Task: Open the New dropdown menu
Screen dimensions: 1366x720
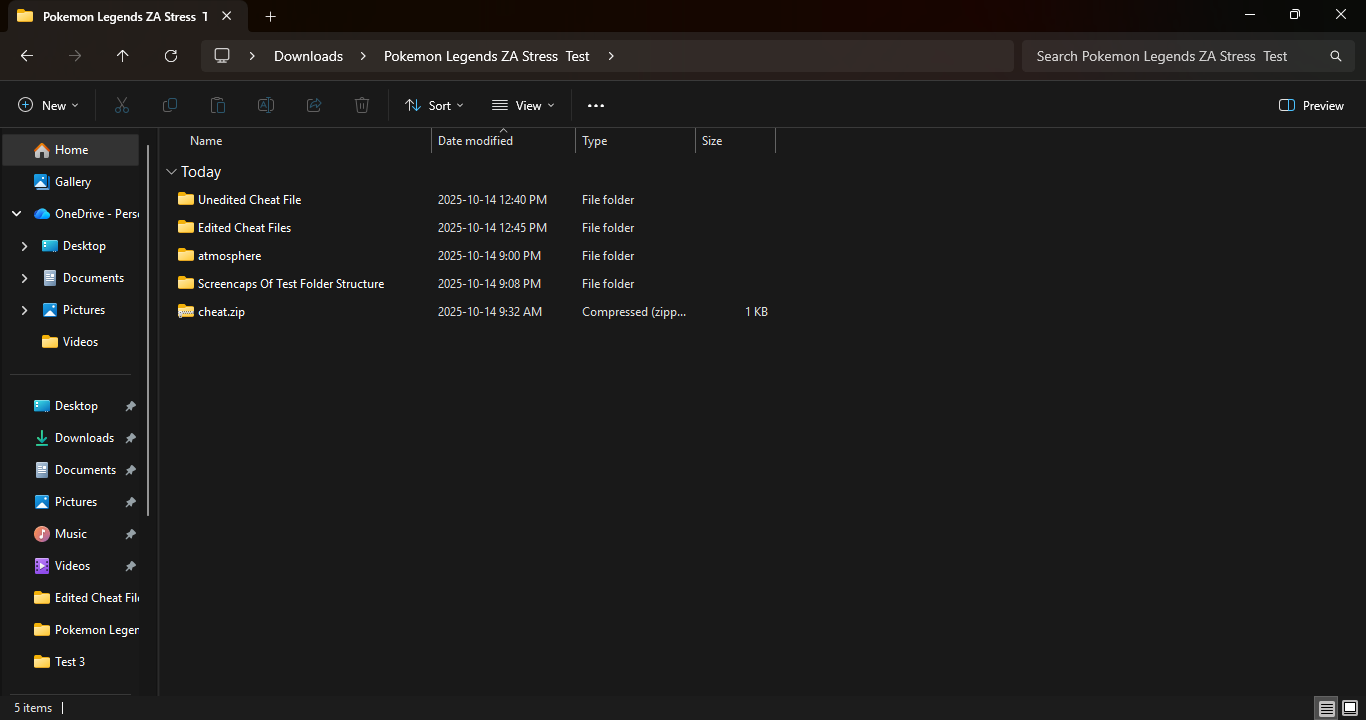Action: (x=48, y=105)
